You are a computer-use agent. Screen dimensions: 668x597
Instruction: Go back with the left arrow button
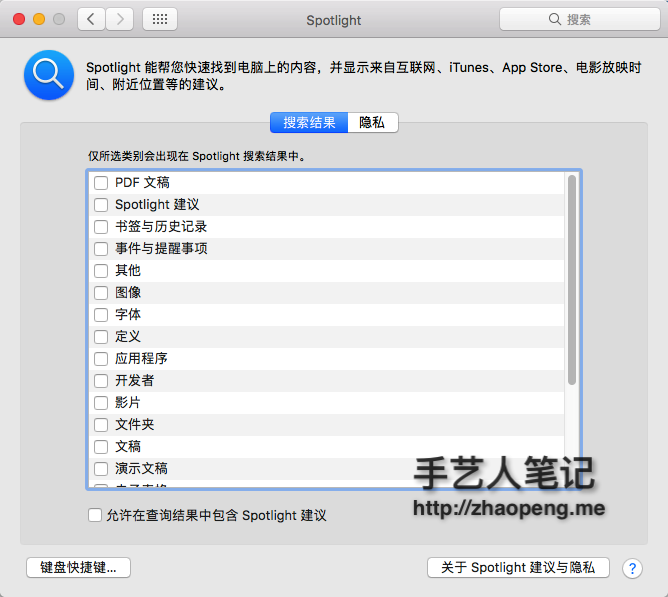pyautogui.click(x=91, y=19)
